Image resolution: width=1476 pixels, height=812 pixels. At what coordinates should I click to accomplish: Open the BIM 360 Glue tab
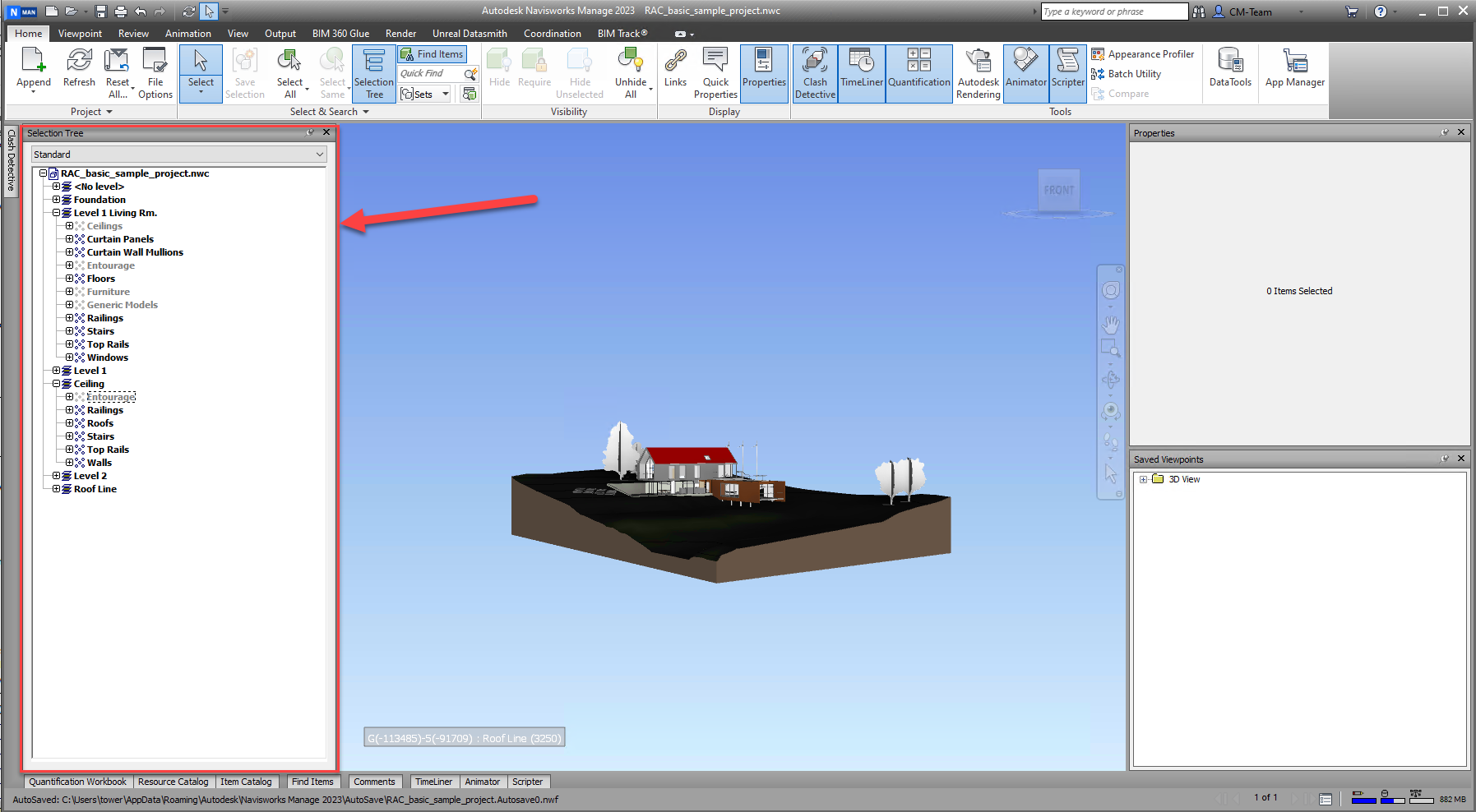point(340,34)
